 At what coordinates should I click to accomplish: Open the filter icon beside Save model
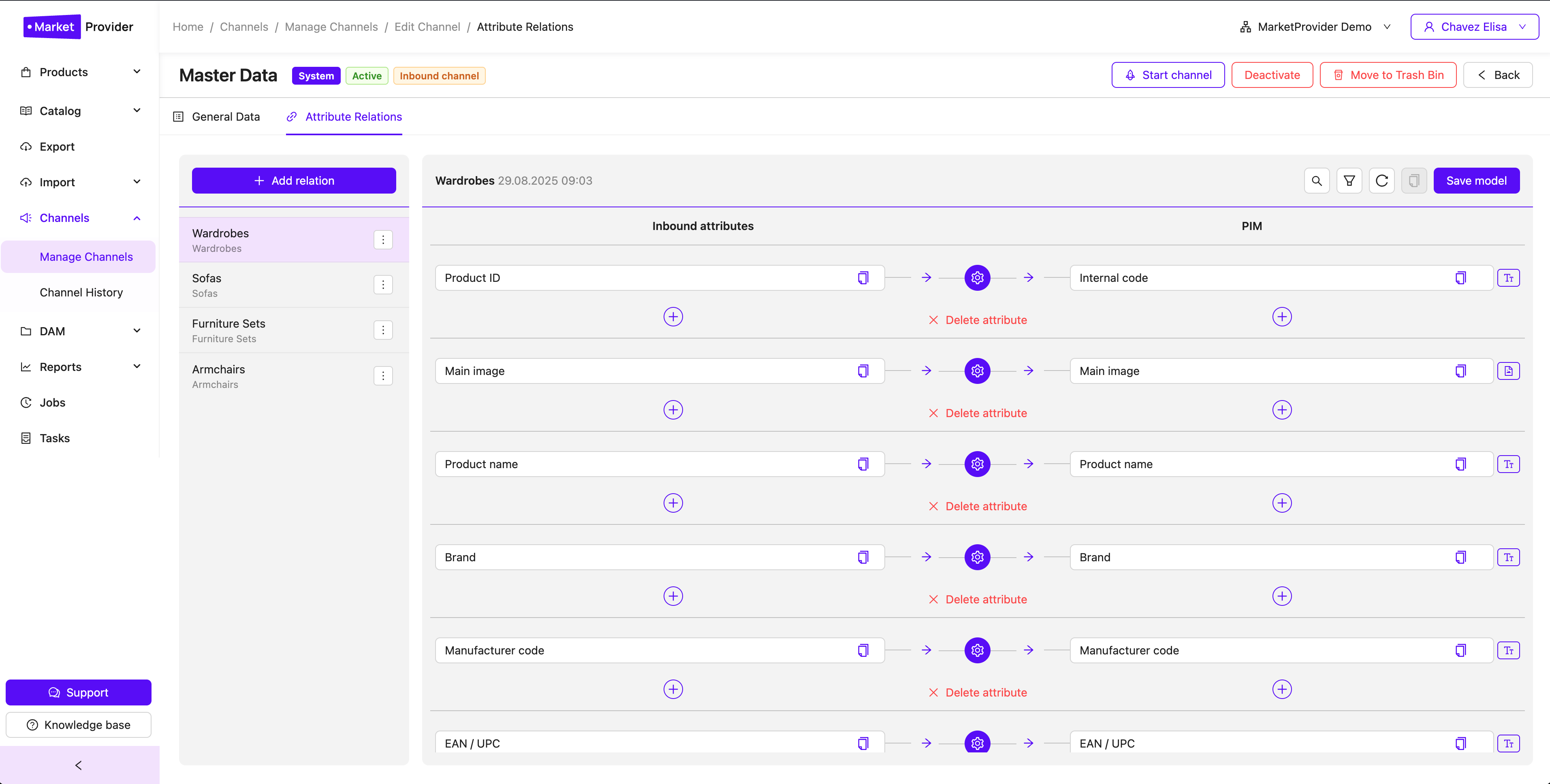[1349, 181]
